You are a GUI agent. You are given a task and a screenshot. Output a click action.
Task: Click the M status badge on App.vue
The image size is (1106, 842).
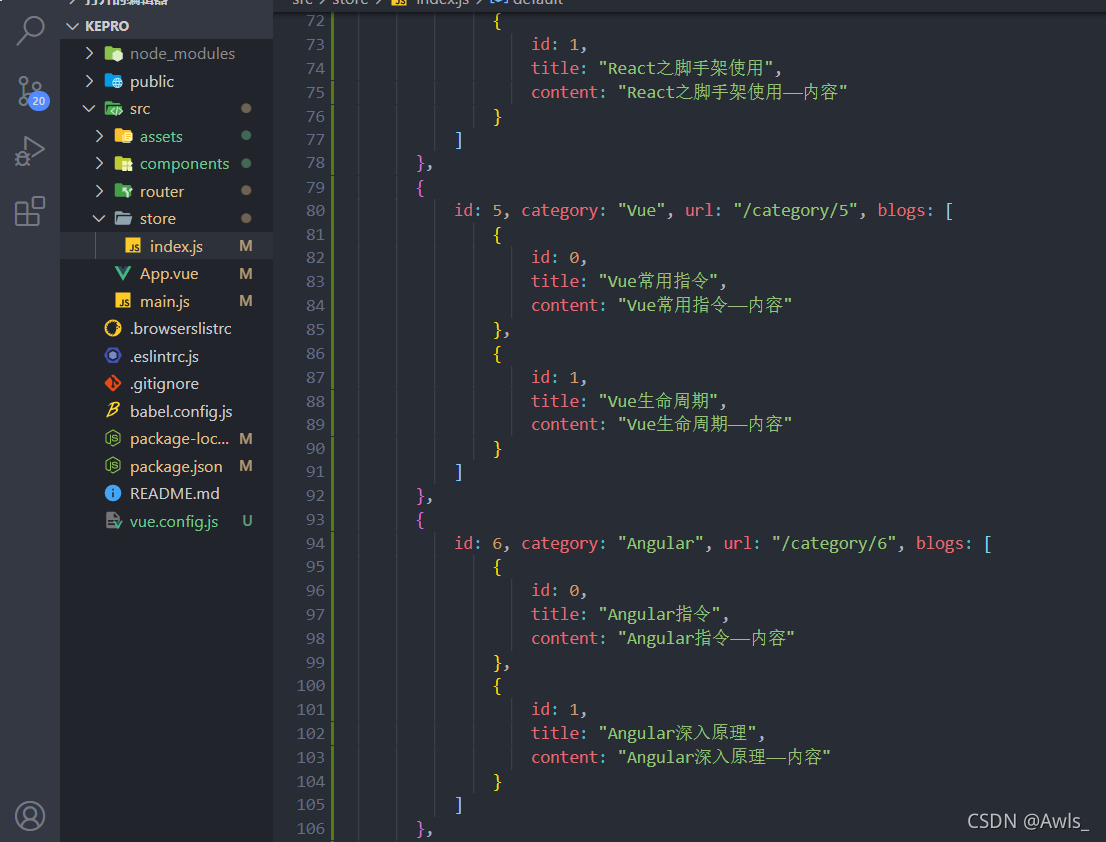click(246, 274)
